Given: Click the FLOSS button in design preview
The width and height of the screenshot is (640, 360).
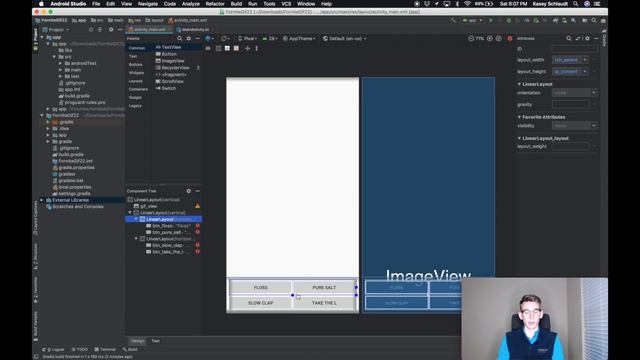Looking at the screenshot, I should point(261,287).
